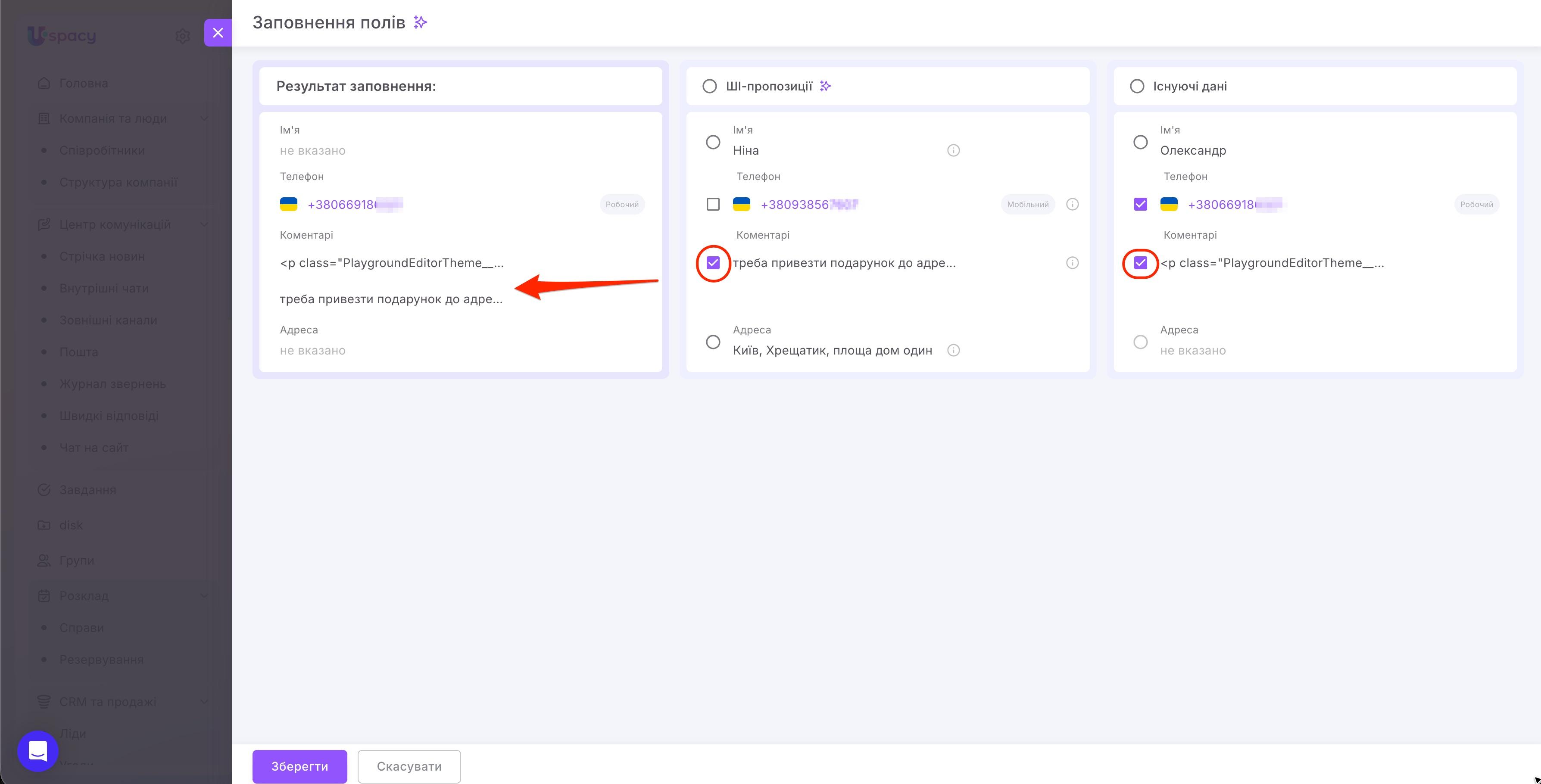Image resolution: width=1541 pixels, height=784 pixels.
Task: Click info icon next to name Ніна
Action: pyautogui.click(x=954, y=151)
